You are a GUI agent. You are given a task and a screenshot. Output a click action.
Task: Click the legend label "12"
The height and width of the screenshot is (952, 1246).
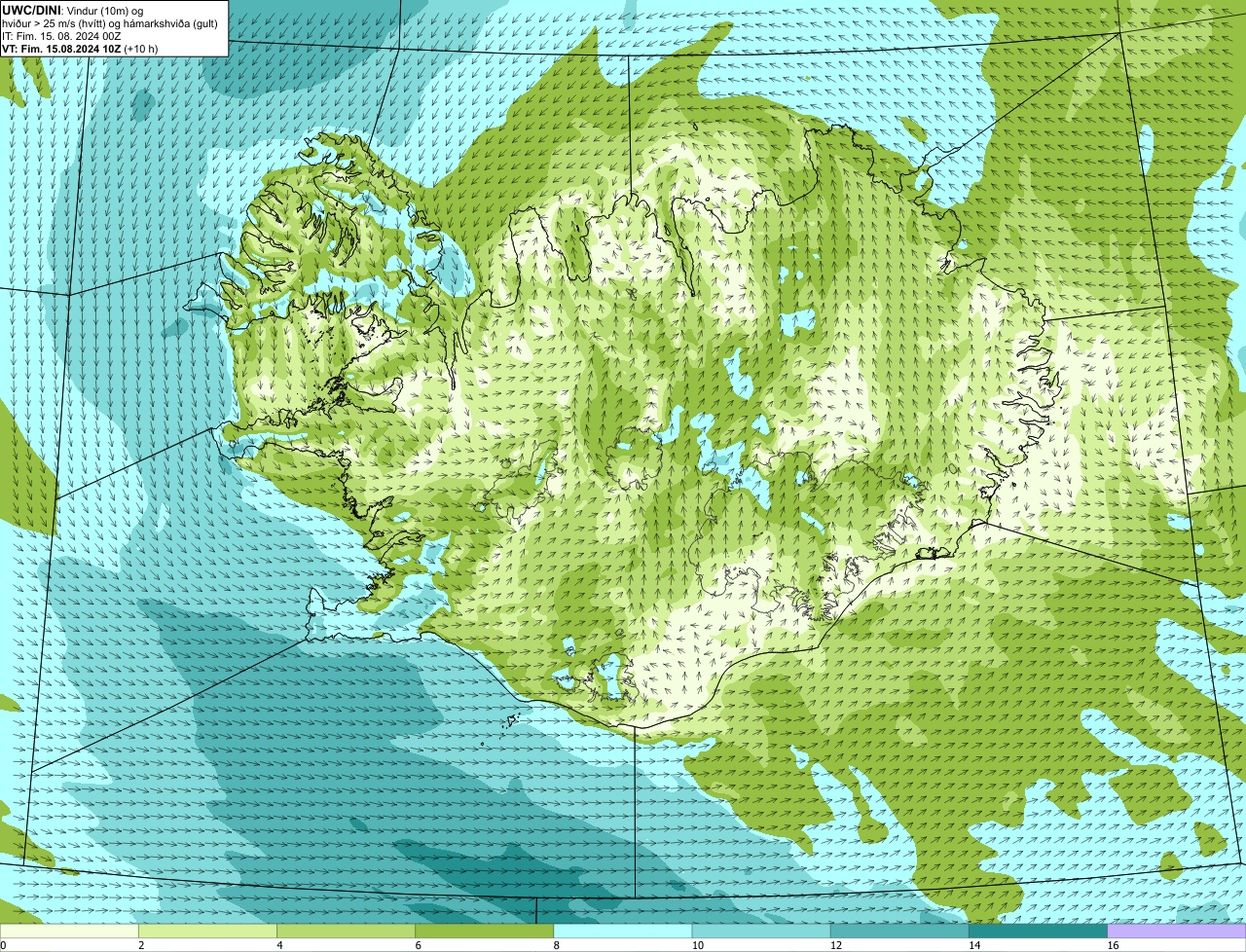point(835,945)
